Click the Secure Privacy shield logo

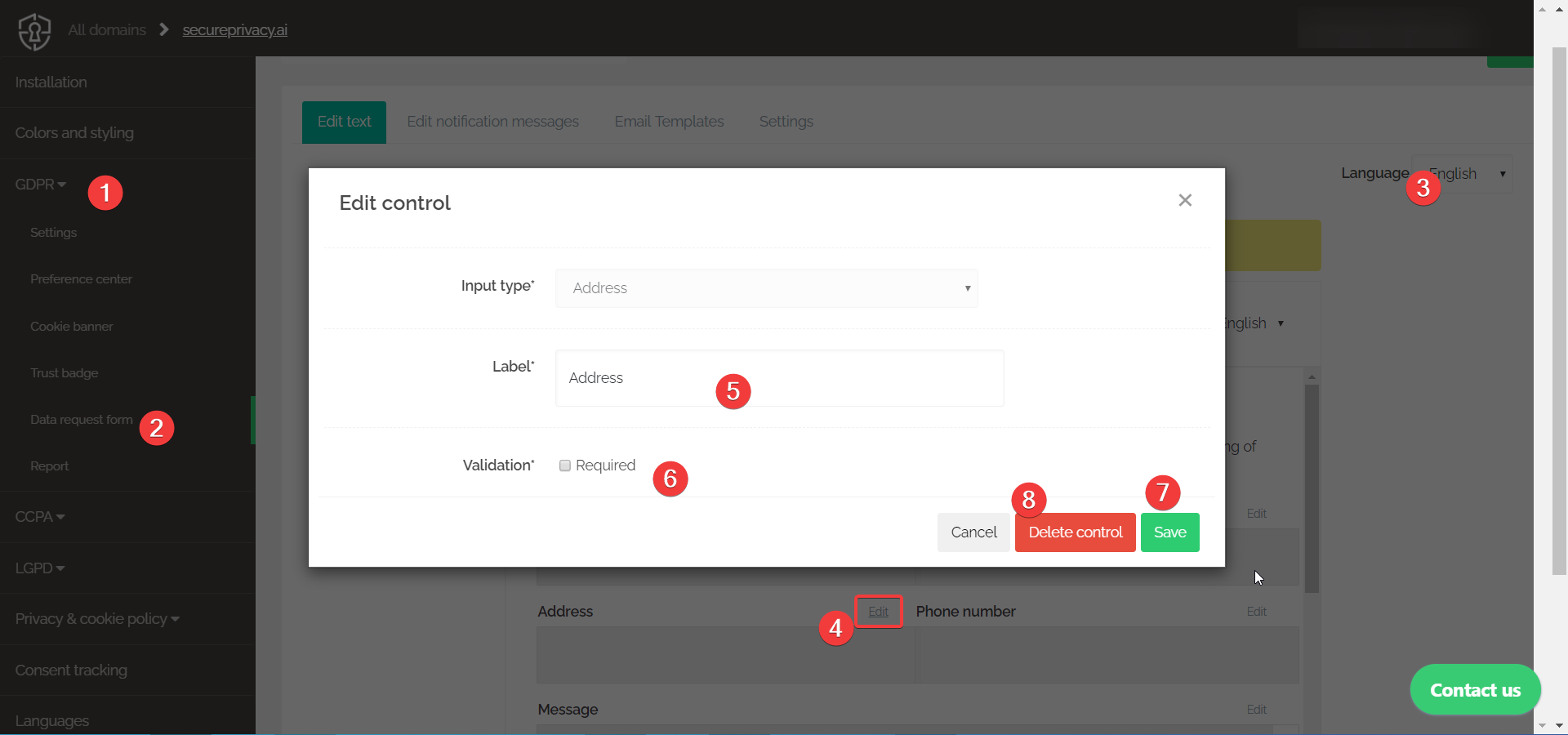[33, 31]
